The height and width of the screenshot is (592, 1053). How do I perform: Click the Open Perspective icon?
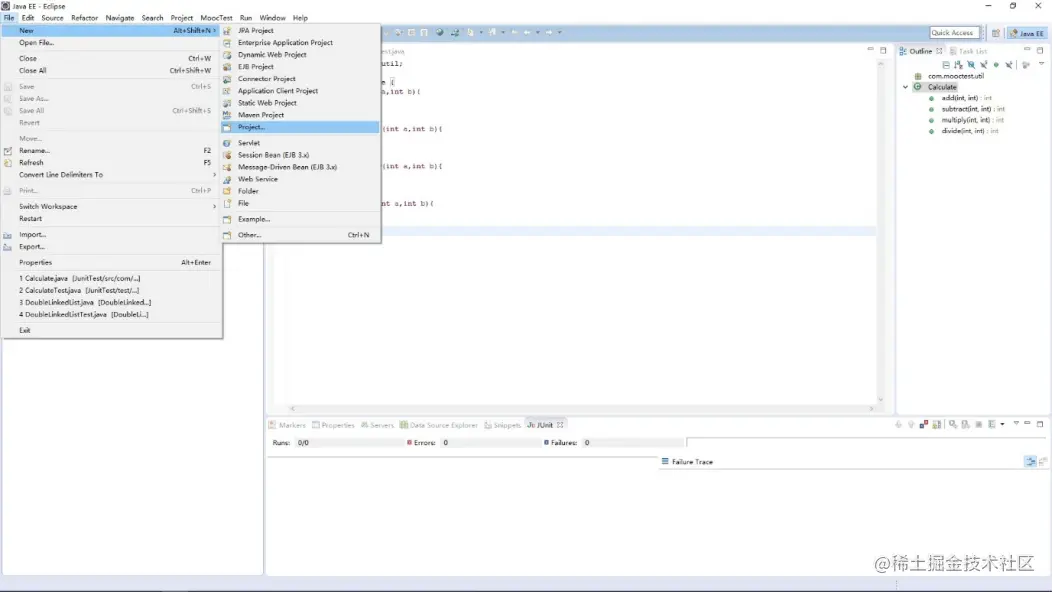click(996, 33)
